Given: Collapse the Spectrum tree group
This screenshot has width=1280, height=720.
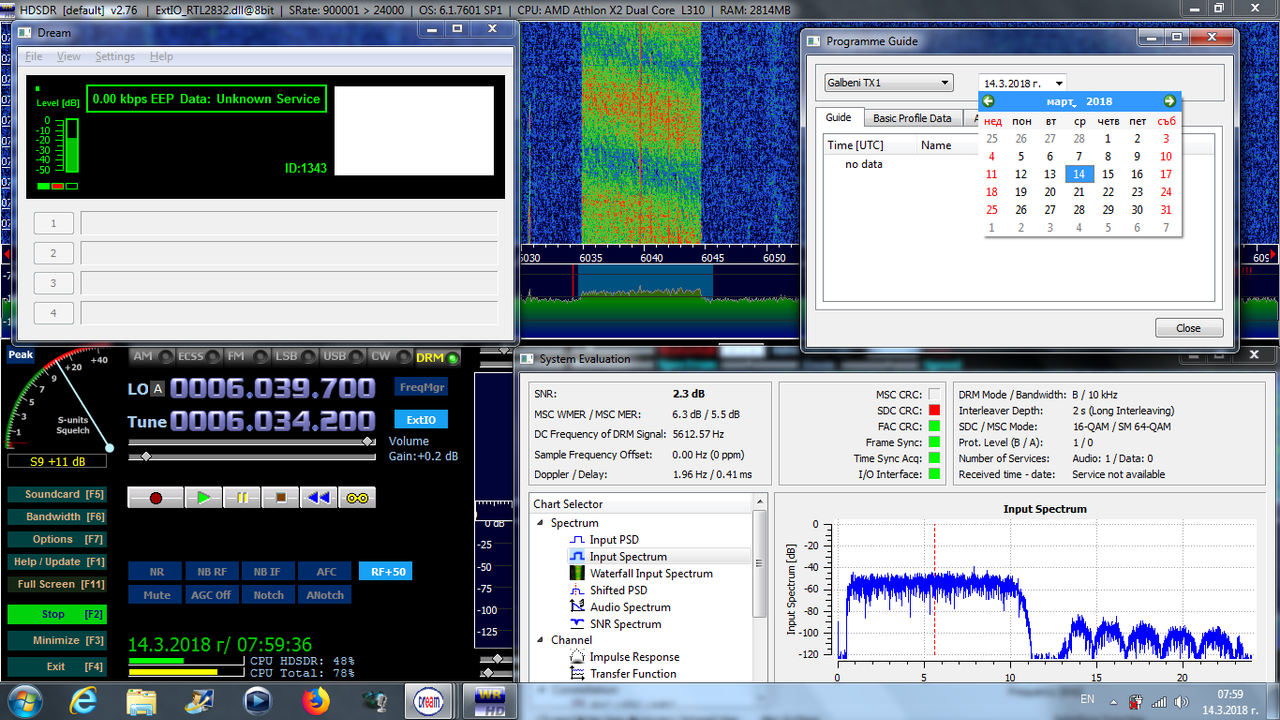Looking at the screenshot, I should click(x=541, y=523).
